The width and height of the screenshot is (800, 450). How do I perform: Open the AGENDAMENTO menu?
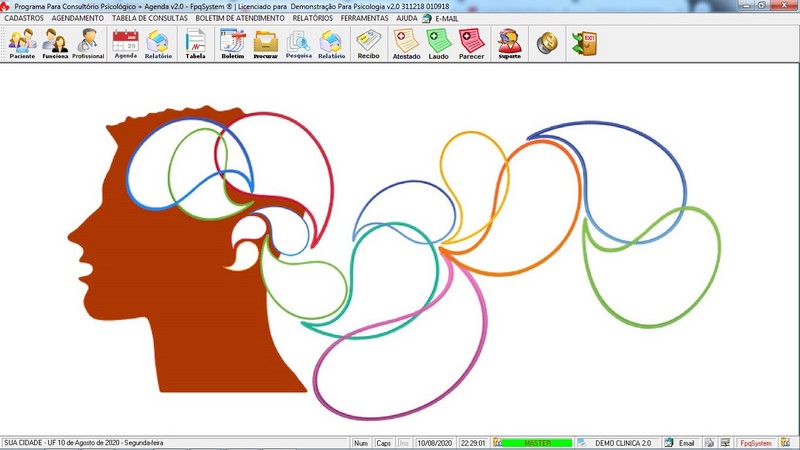pyautogui.click(x=78, y=18)
